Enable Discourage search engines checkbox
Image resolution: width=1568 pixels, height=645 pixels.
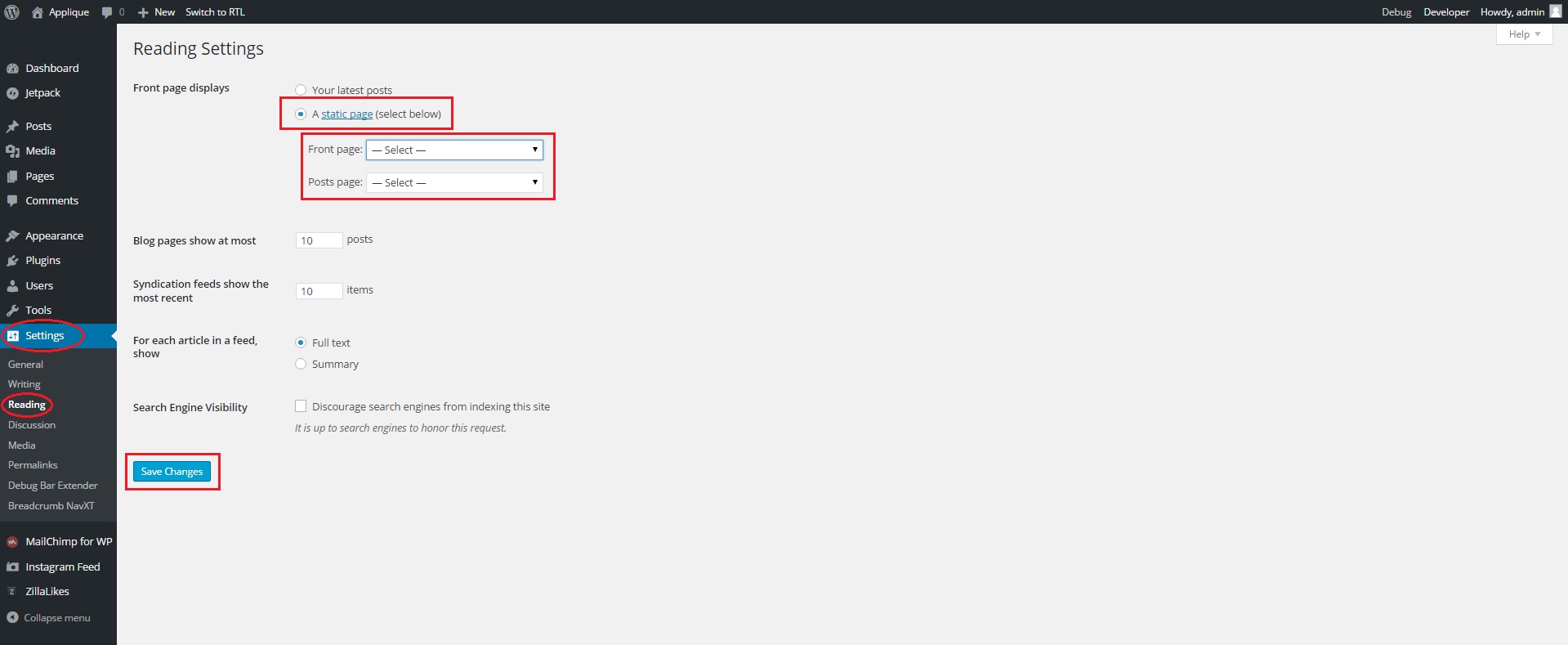coord(301,406)
